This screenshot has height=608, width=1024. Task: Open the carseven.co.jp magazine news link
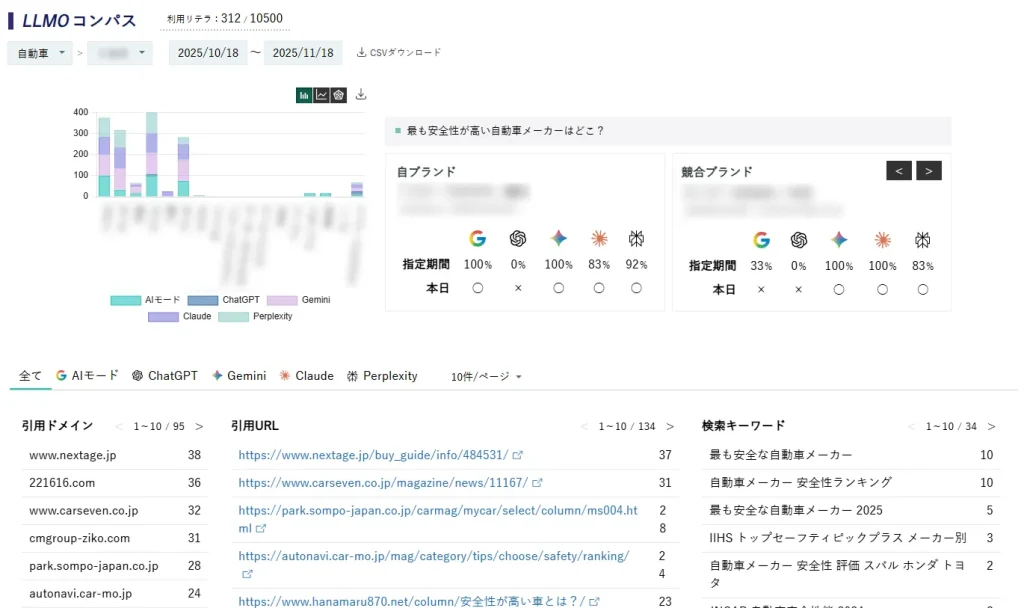[x=383, y=483]
